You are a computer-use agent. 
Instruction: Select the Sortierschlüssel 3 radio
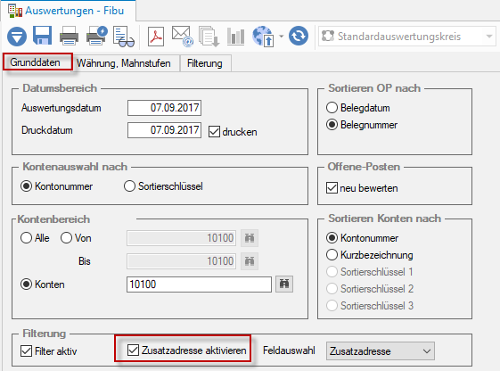point(370,305)
